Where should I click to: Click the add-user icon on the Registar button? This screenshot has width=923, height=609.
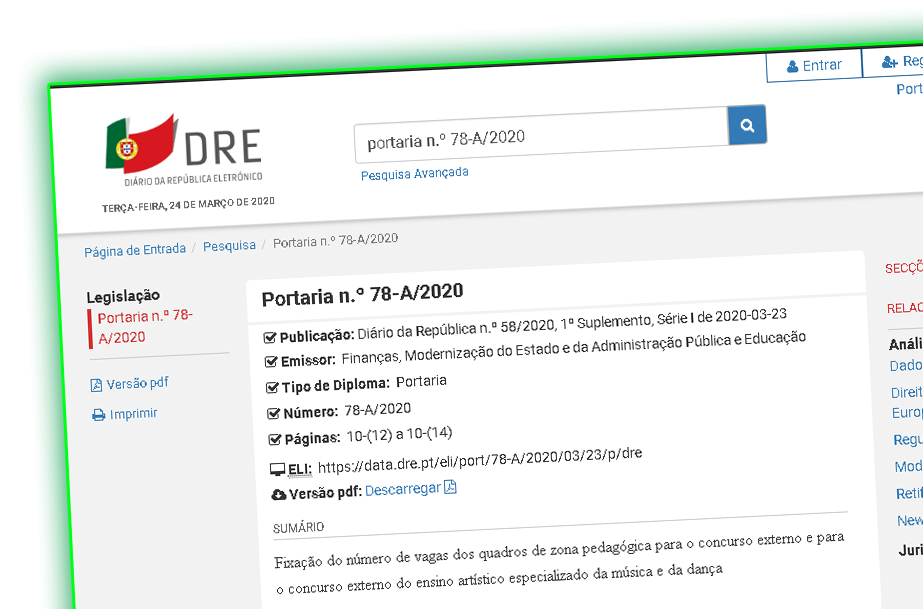click(888, 61)
